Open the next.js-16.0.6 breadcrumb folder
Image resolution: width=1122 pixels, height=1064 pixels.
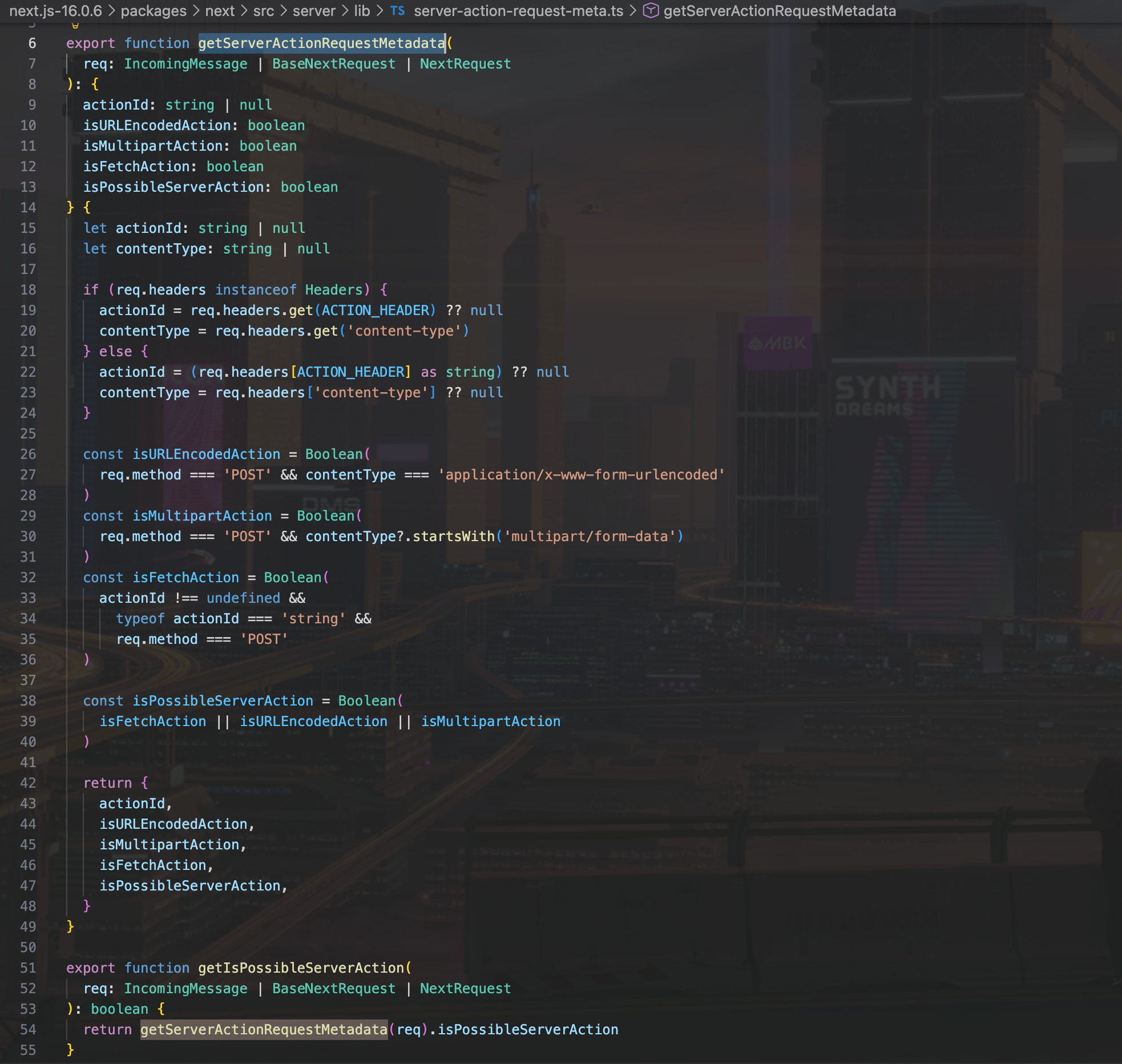[55, 11]
